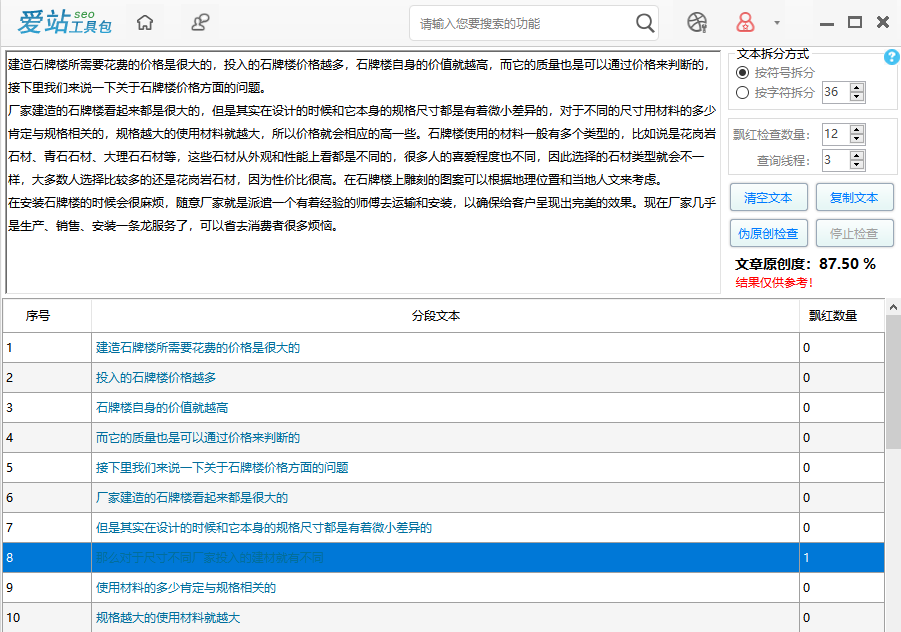
Task: Decrease 飘红检查数量 value
Action: 857,139
